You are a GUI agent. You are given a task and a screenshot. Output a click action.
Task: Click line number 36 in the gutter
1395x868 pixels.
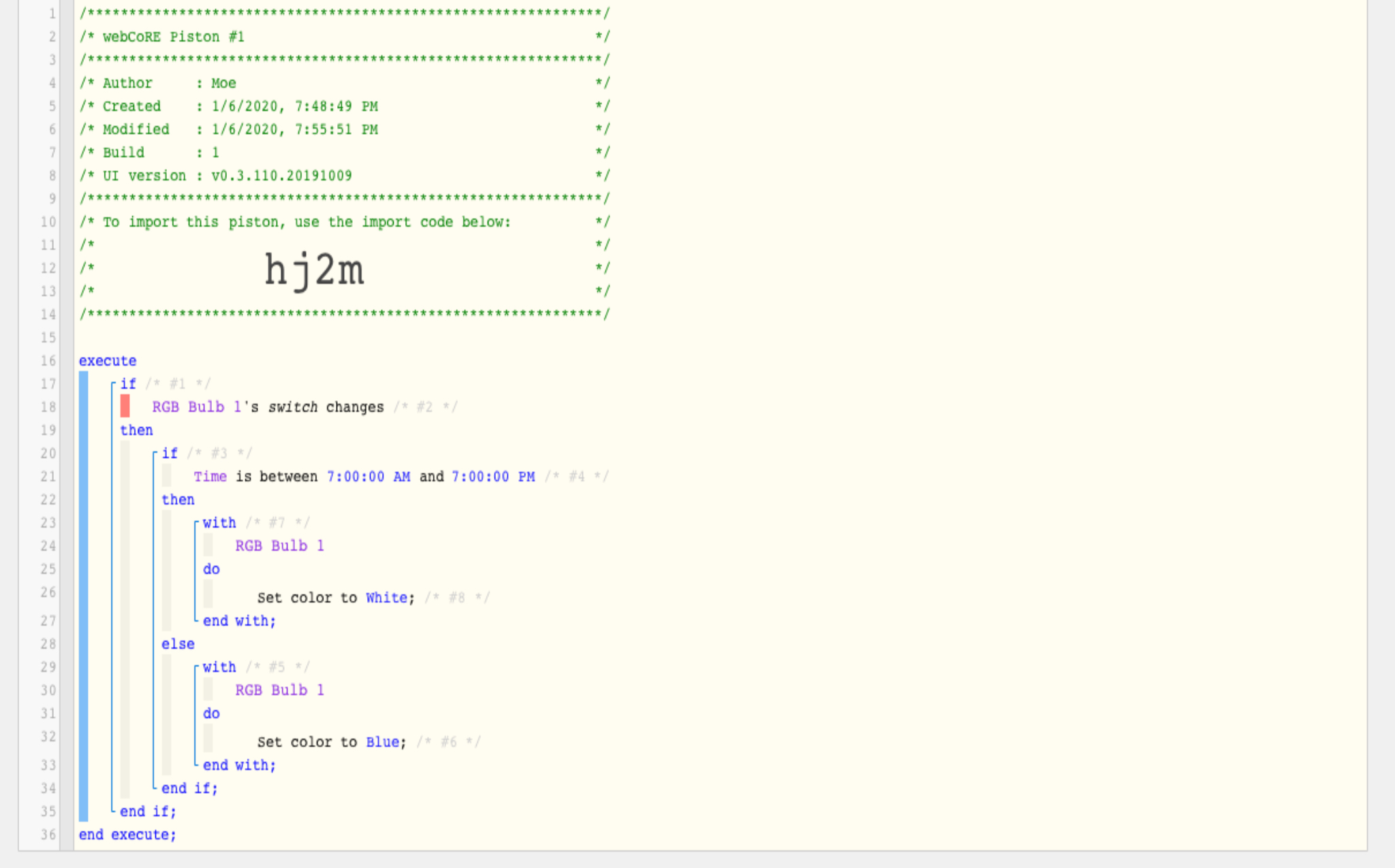48,835
